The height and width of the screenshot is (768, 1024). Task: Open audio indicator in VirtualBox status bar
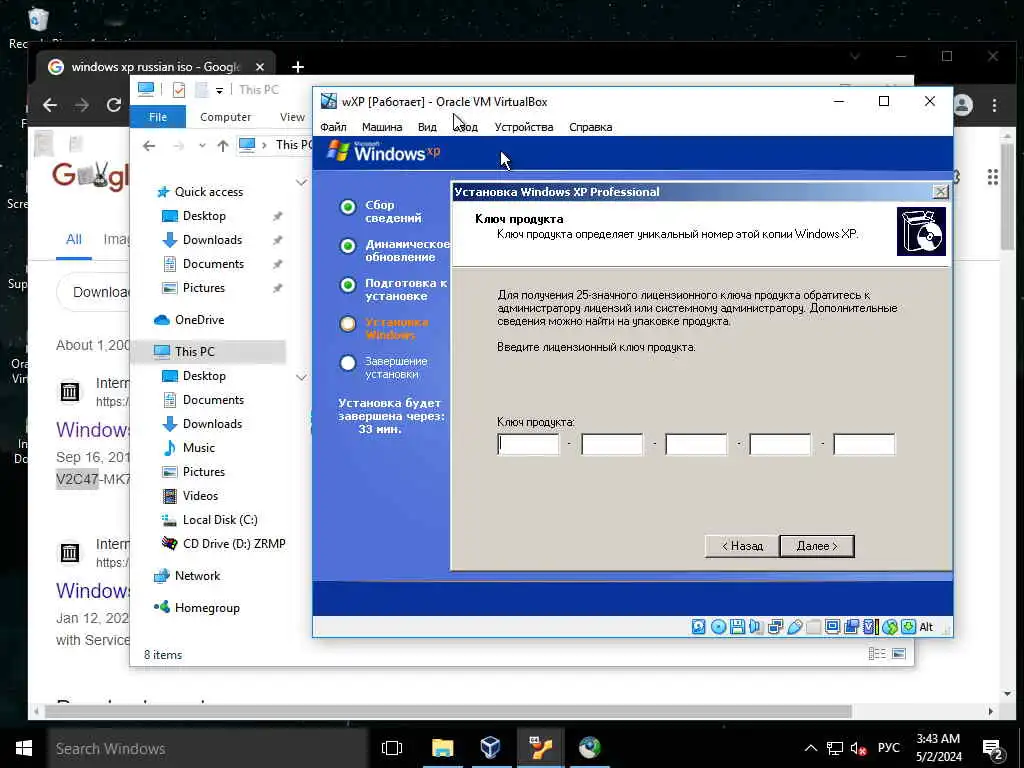coord(756,627)
